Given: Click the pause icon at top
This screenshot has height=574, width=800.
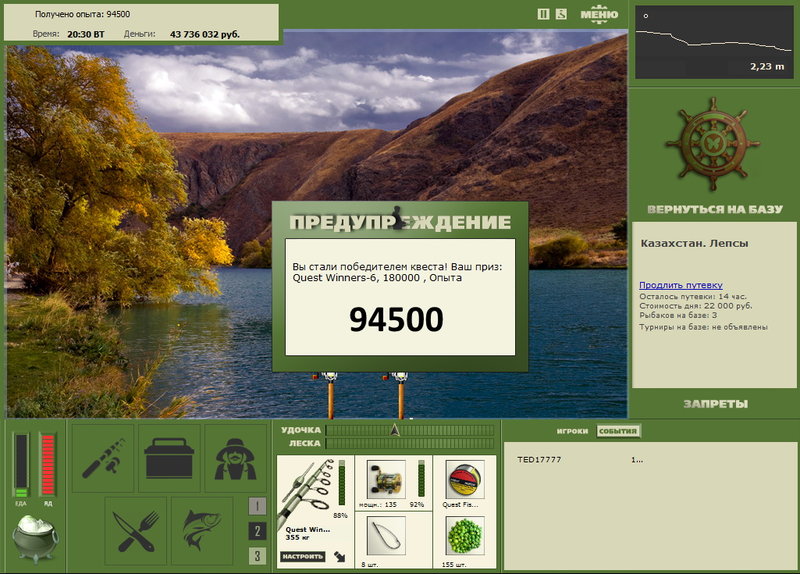Looking at the screenshot, I should [543, 14].
